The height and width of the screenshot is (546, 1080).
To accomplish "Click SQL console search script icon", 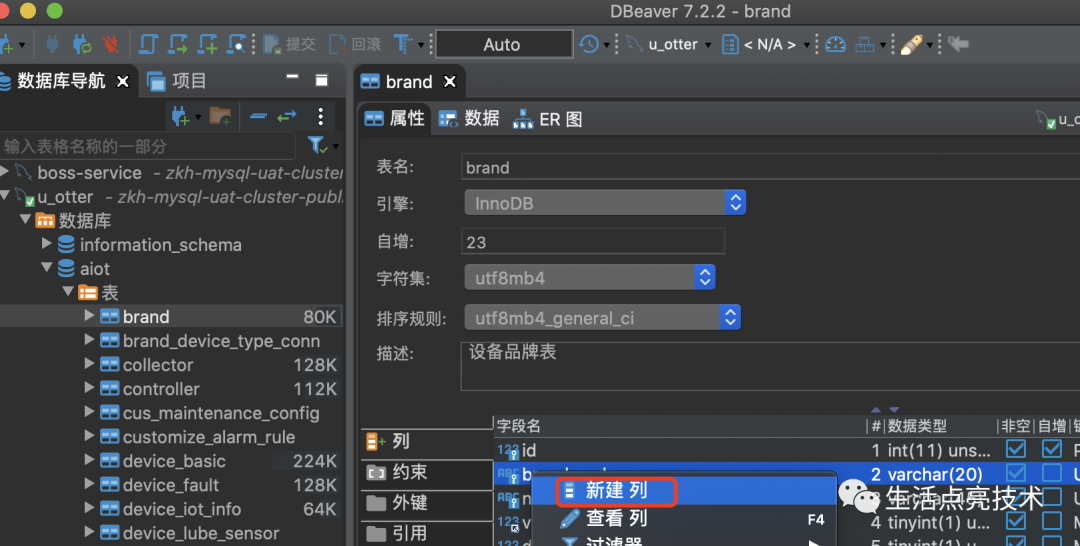I will (236, 44).
